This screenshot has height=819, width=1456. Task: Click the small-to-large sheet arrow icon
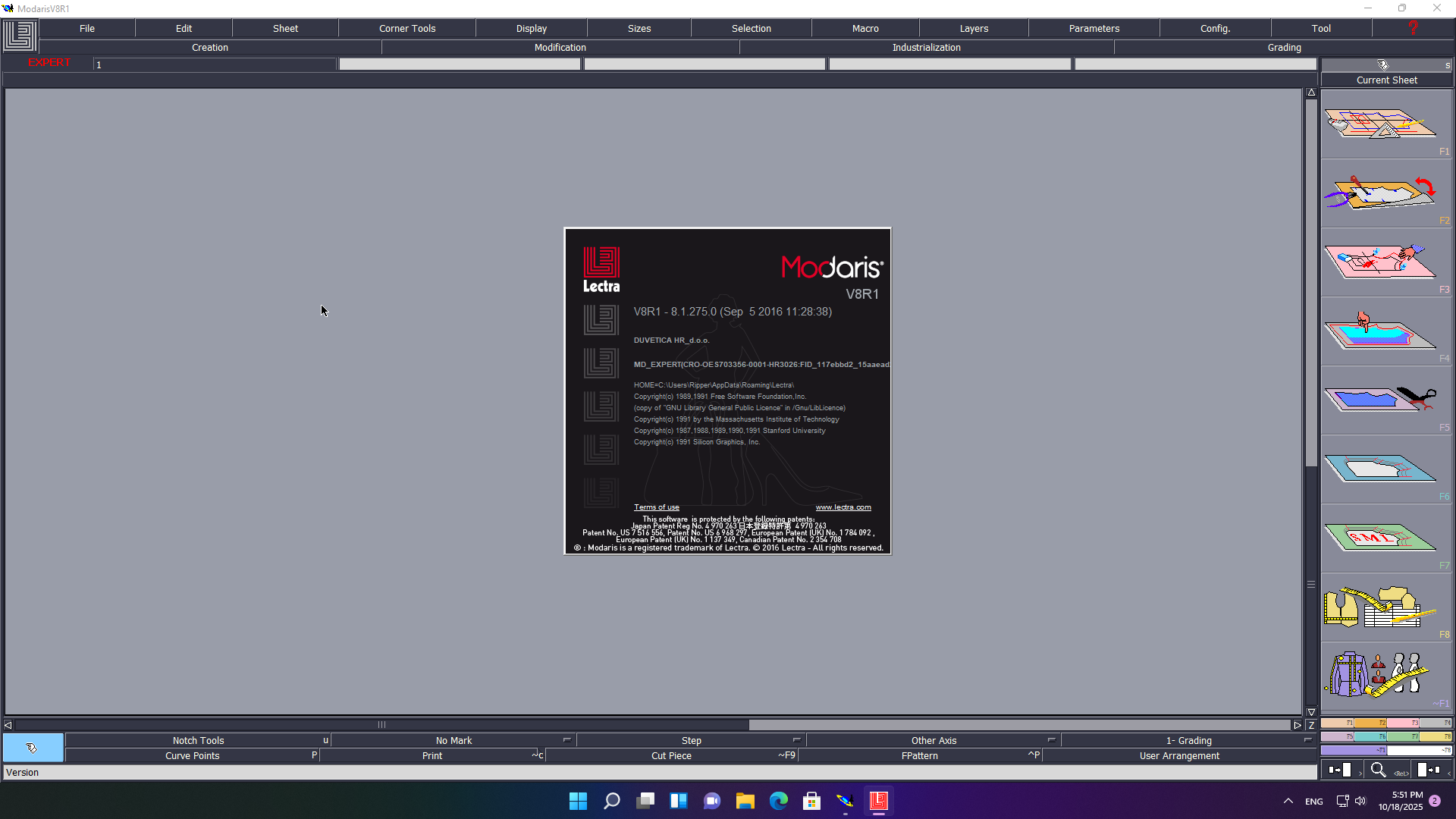(x=1340, y=770)
